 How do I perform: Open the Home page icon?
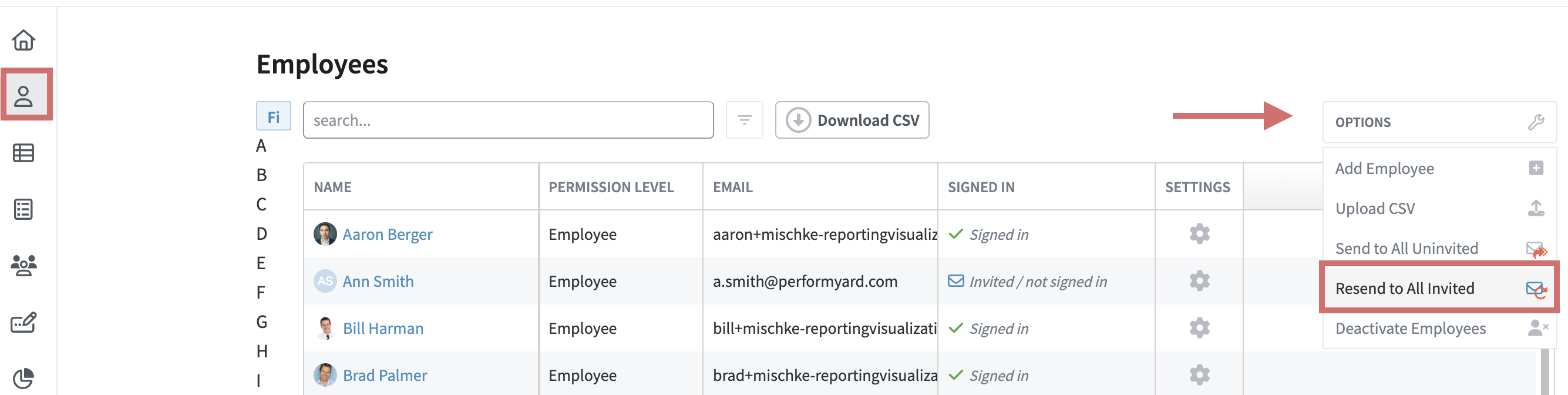[x=23, y=40]
